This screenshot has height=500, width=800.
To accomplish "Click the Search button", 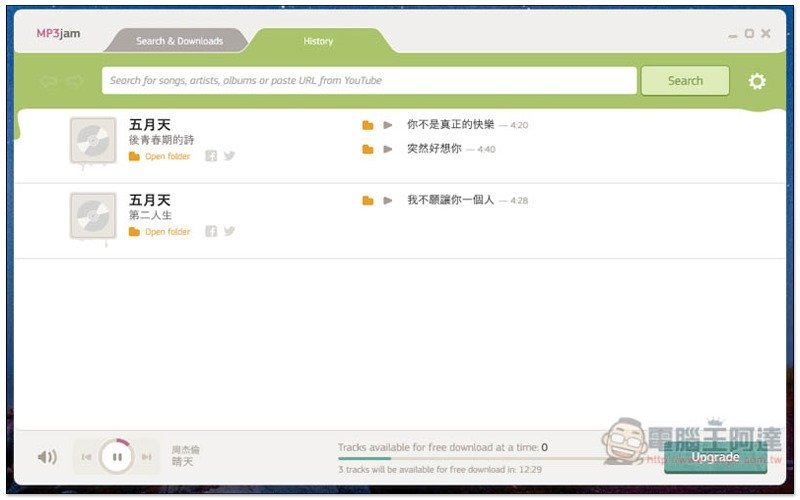I will 685,81.
